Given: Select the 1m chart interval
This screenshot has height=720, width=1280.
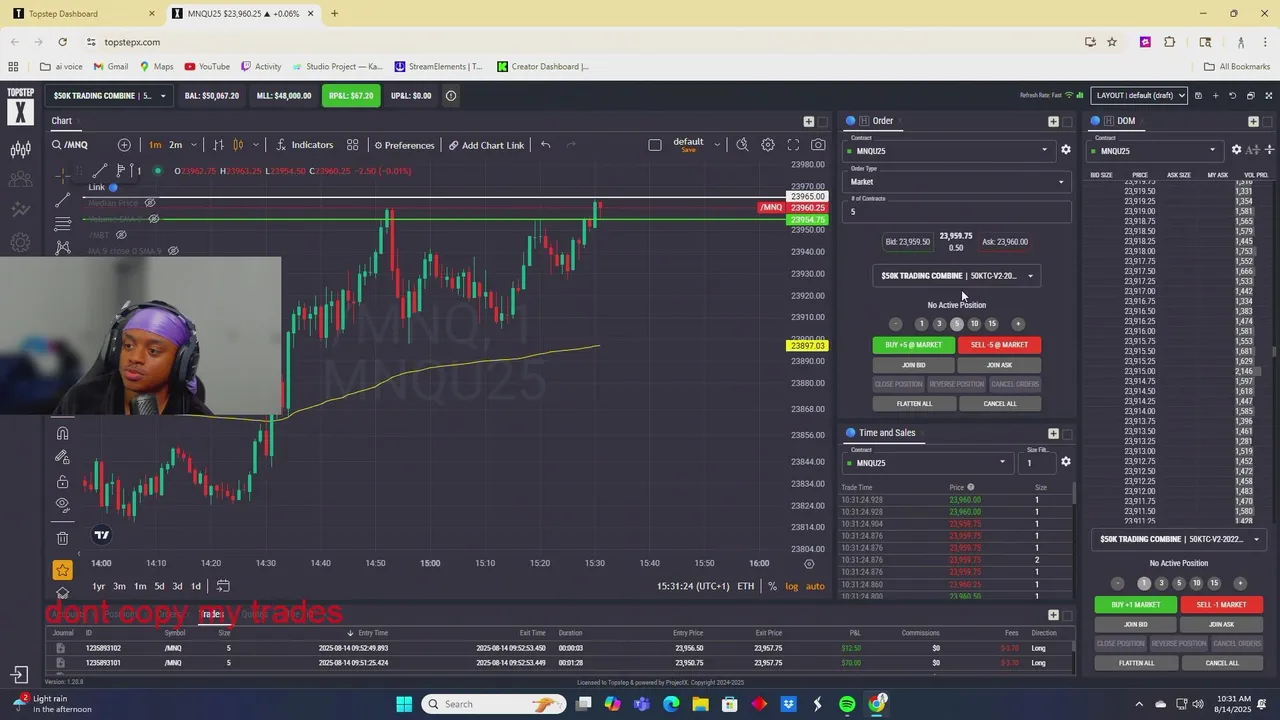Looking at the screenshot, I should pos(155,145).
